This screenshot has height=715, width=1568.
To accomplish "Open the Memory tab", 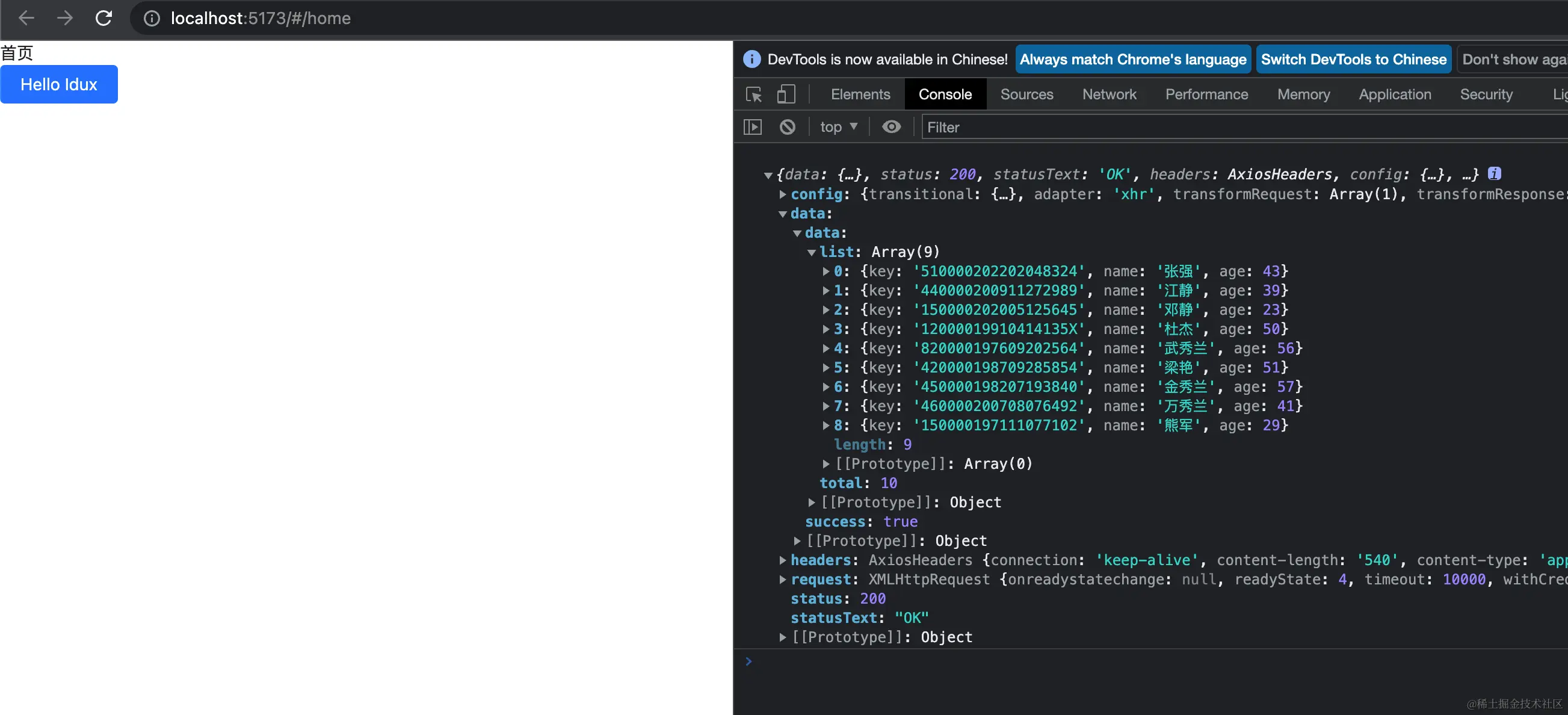I will pos(1303,94).
